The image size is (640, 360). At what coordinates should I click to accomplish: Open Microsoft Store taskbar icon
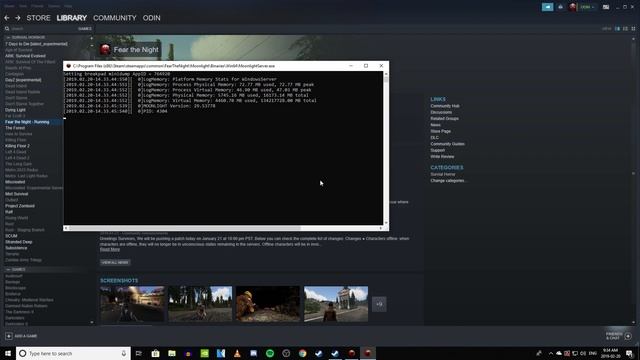(156, 353)
